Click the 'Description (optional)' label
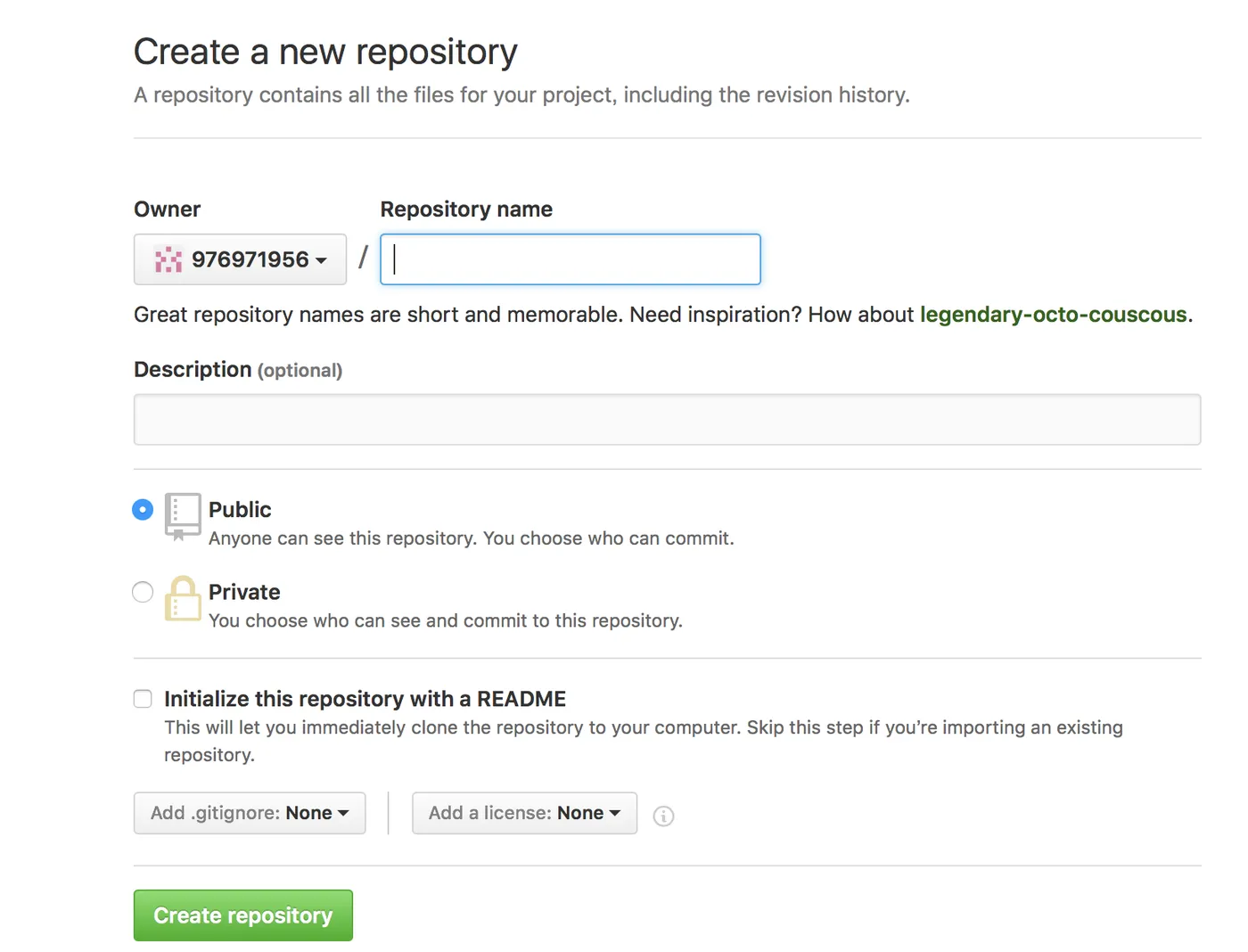The image size is (1248, 952). (x=238, y=370)
